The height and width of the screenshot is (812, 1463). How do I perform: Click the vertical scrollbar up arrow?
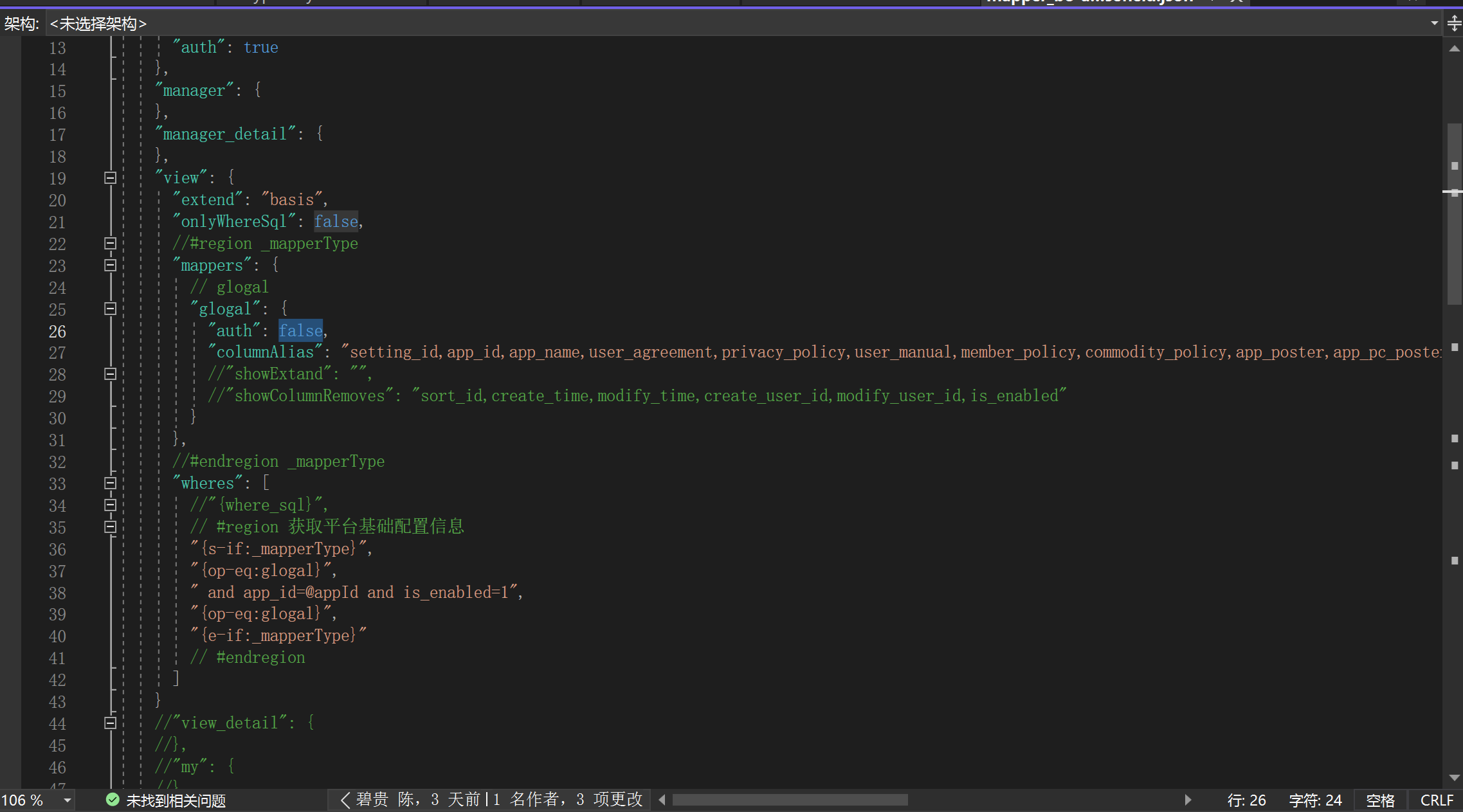[x=1454, y=49]
